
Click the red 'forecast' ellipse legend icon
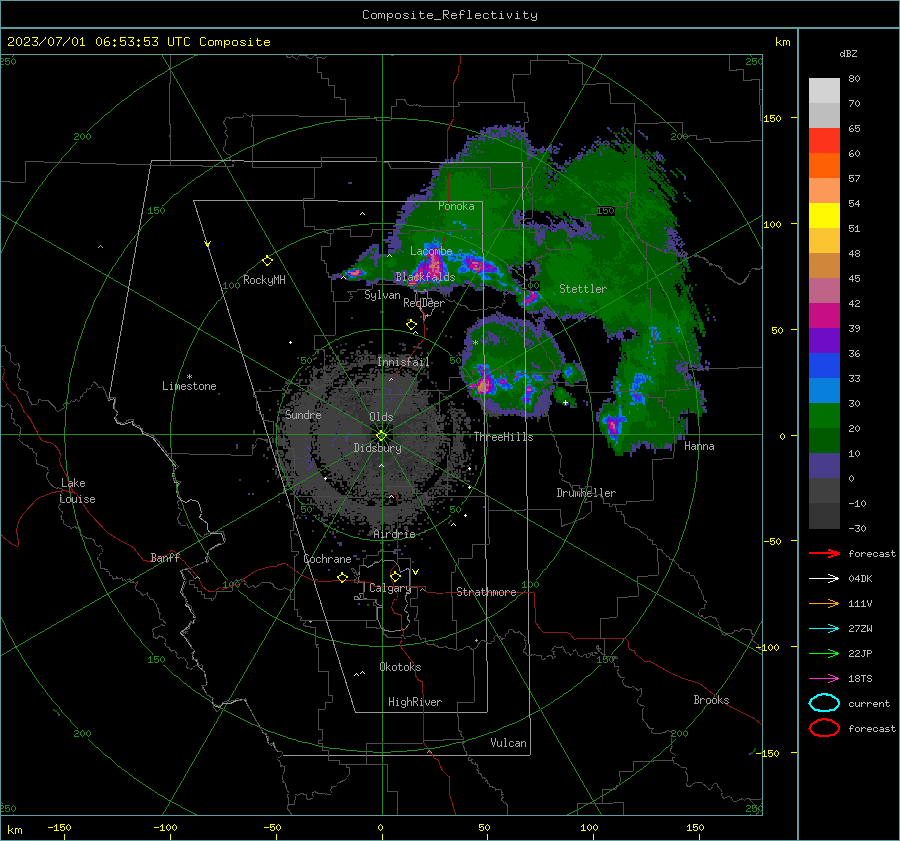(824, 728)
